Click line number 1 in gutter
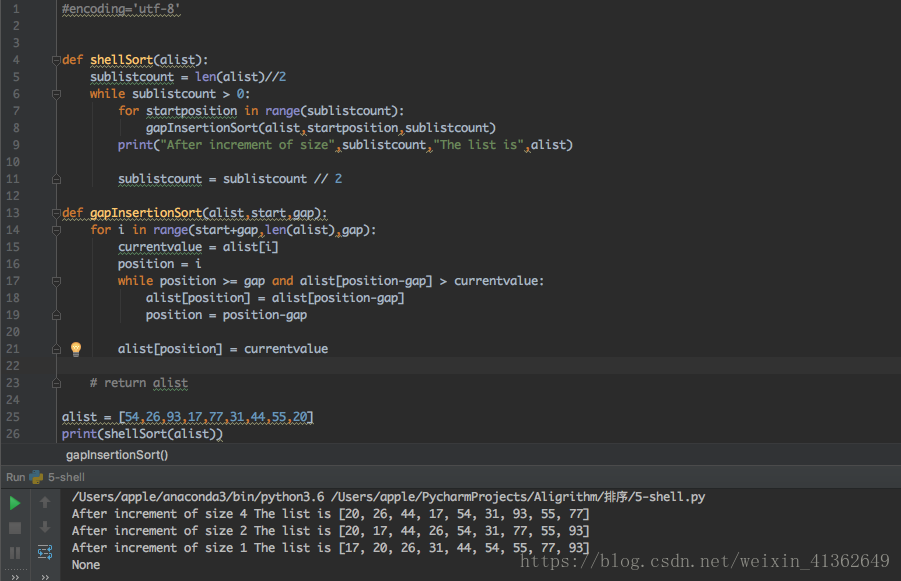Screen dimensions: 901x581 tap(16, 9)
